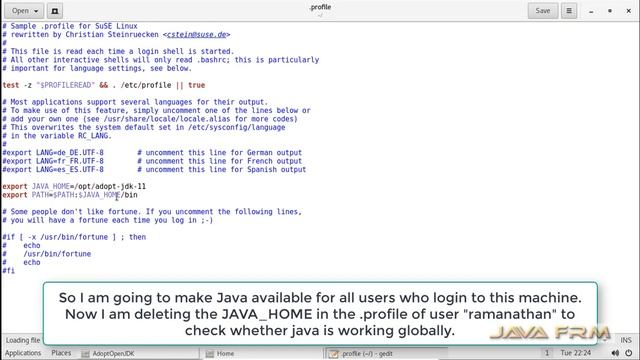Switch to AdoptOpenJDK taskbar window
This screenshot has width=640, height=360.
click(x=139, y=353)
